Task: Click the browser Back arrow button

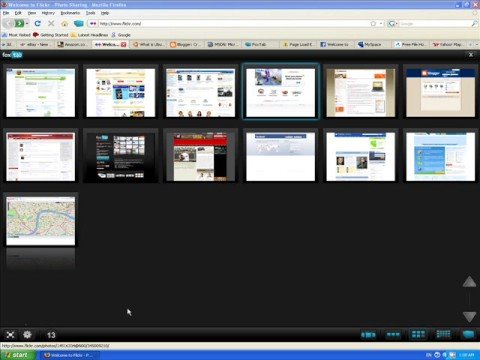Action: (9, 23)
